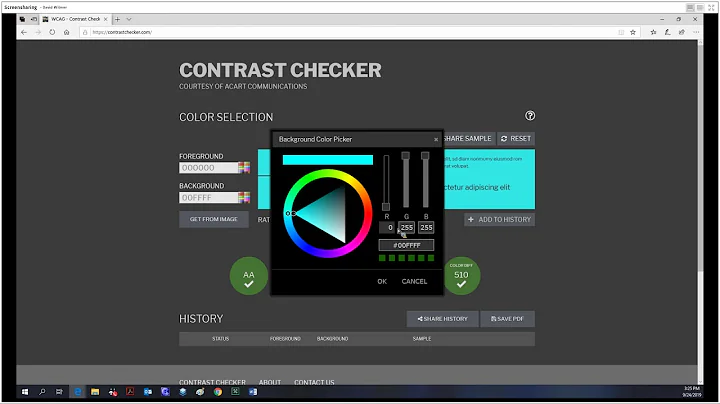Click the browser address bar URL
Image resolution: width=720 pixels, height=404 pixels.
122,32
